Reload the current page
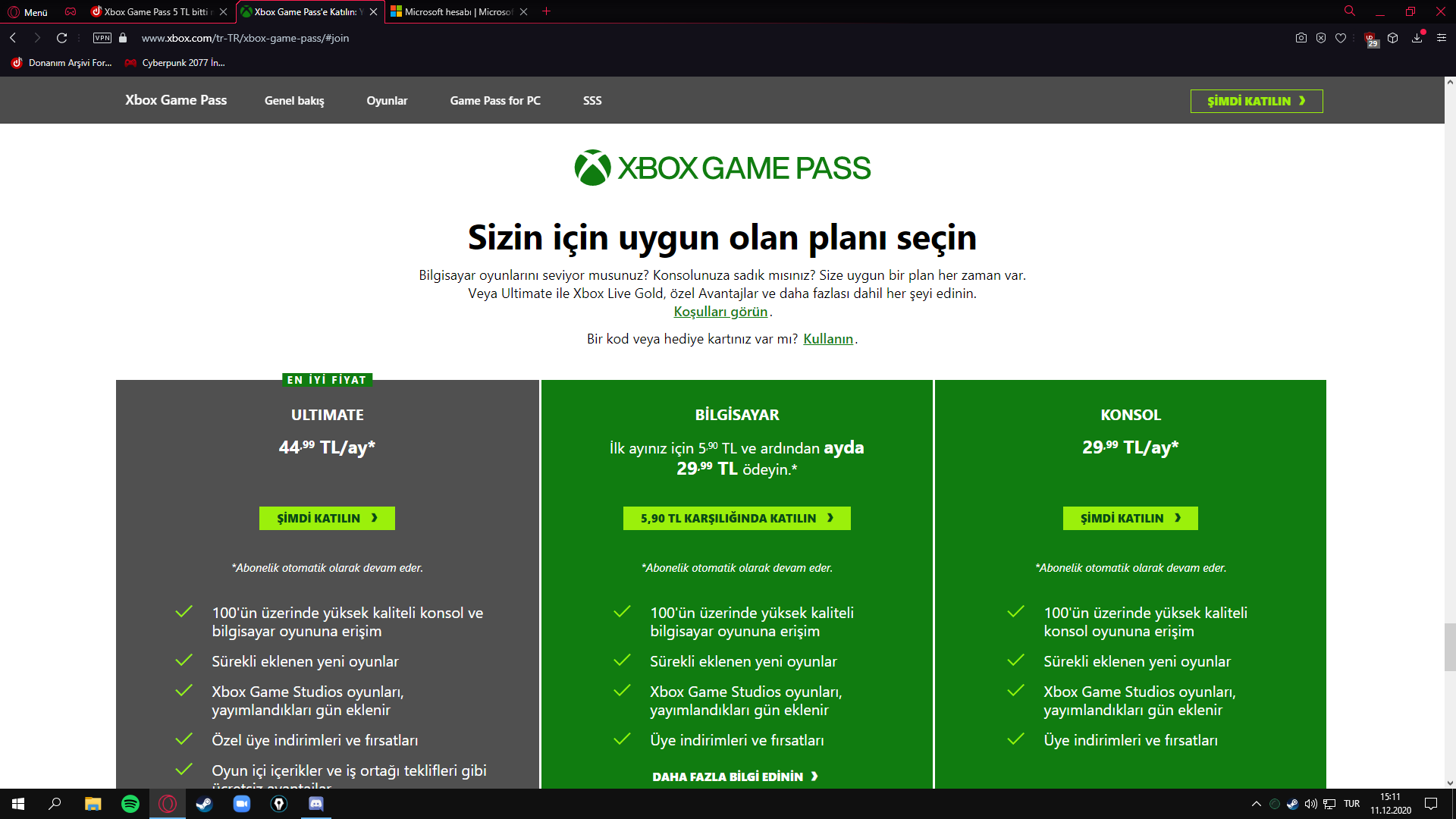The image size is (1456, 819). pyautogui.click(x=62, y=38)
